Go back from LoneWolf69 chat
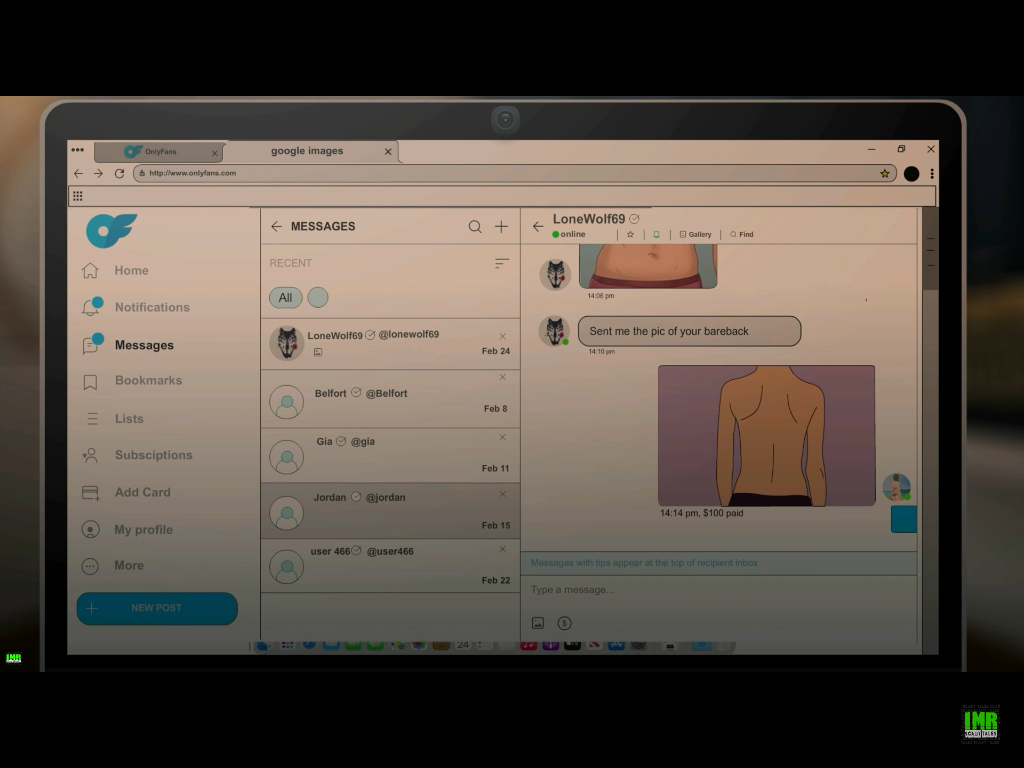Image resolution: width=1024 pixels, height=768 pixels. coord(537,227)
